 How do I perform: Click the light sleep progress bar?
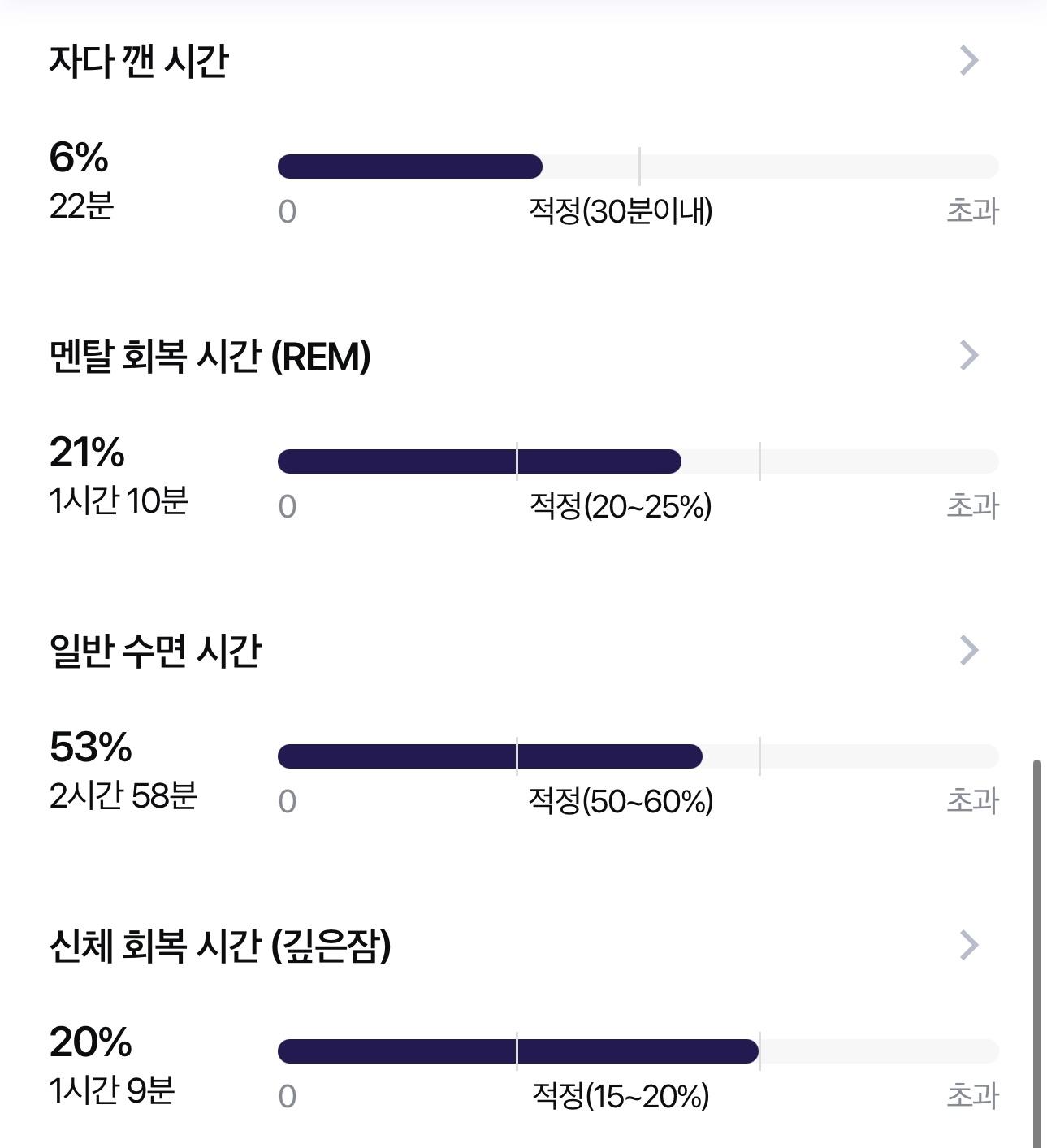point(638,756)
